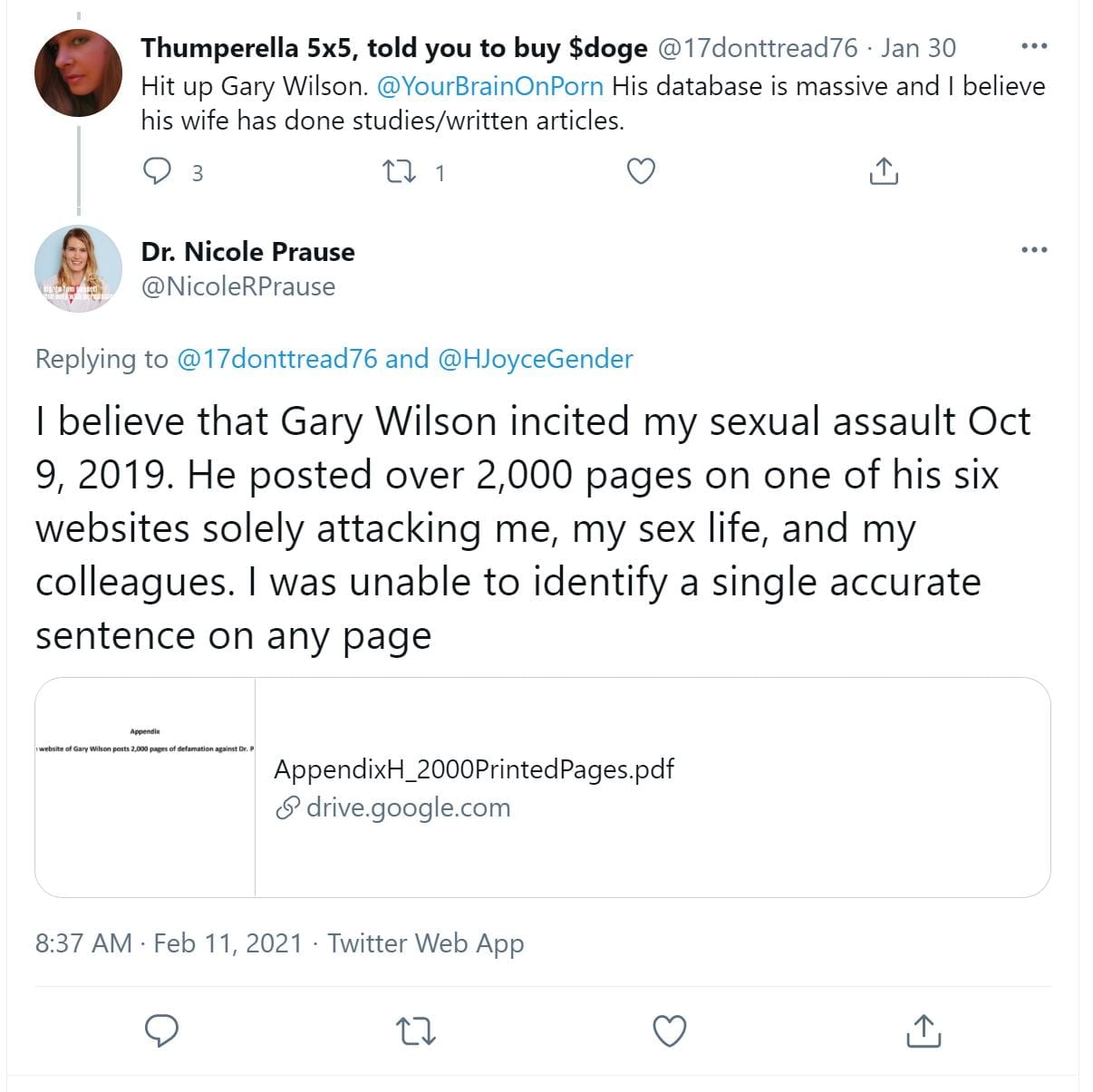Like Thumperella's tweet with heart icon

(641, 171)
